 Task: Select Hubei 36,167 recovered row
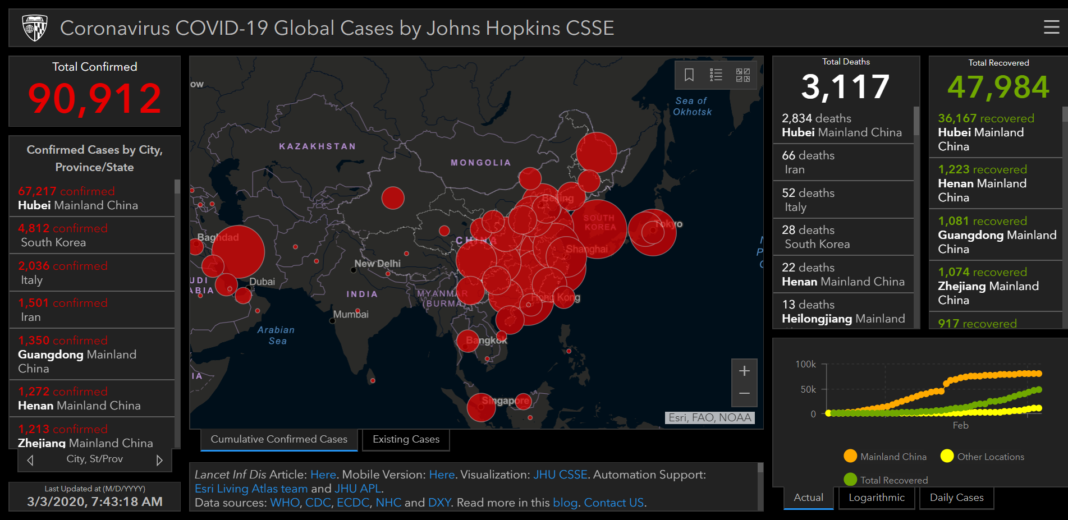coord(995,132)
